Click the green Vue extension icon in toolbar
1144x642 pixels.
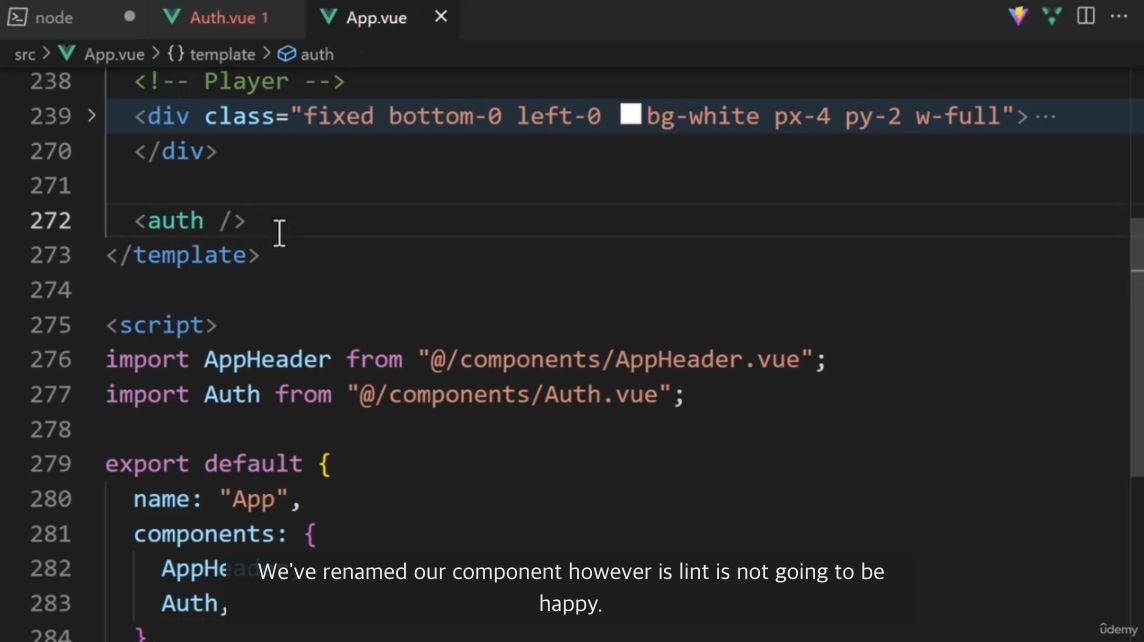[1051, 16]
